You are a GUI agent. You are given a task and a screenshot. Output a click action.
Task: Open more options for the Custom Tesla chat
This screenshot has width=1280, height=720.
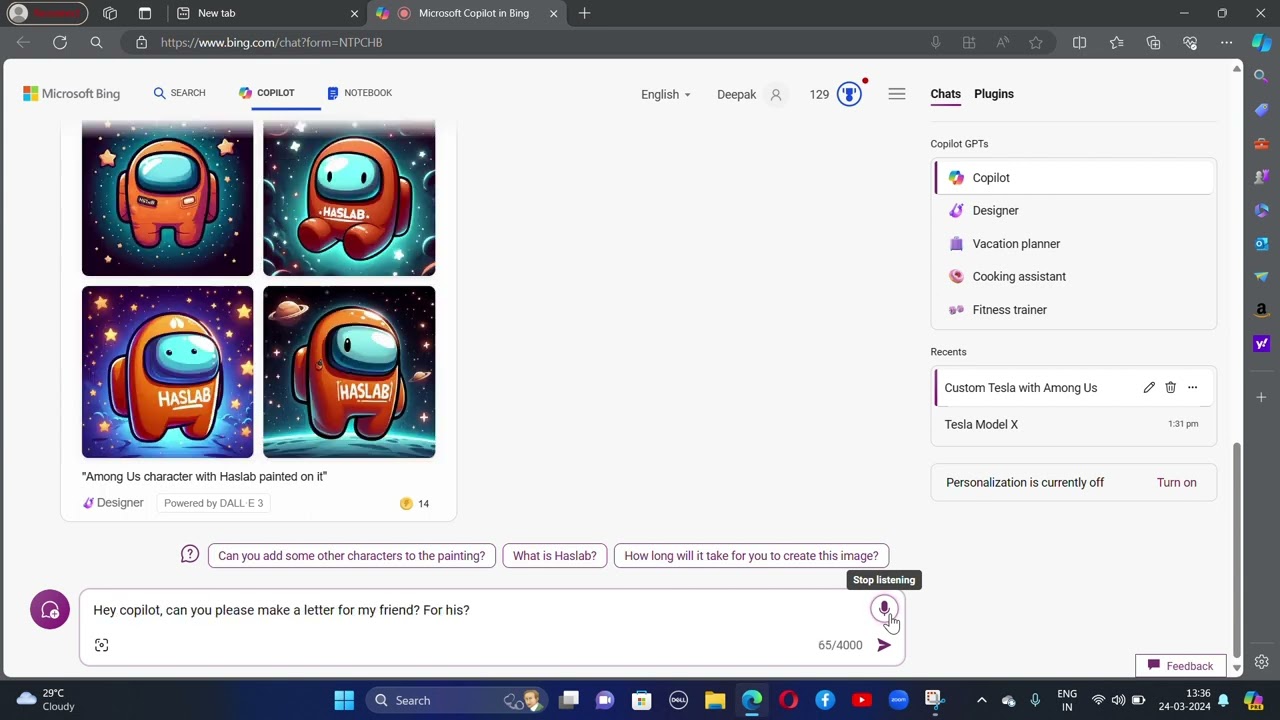click(1192, 387)
